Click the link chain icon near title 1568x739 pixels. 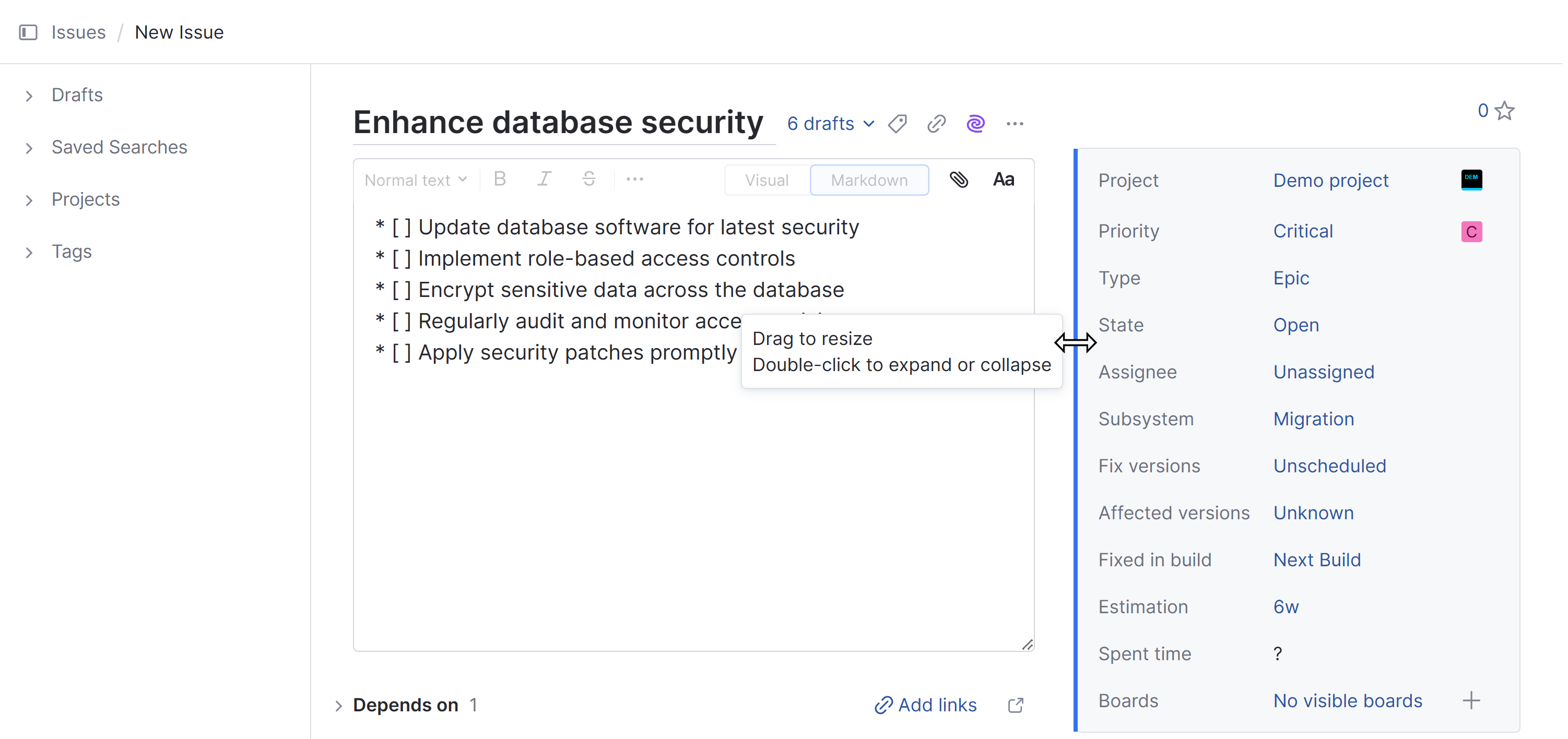(x=936, y=124)
